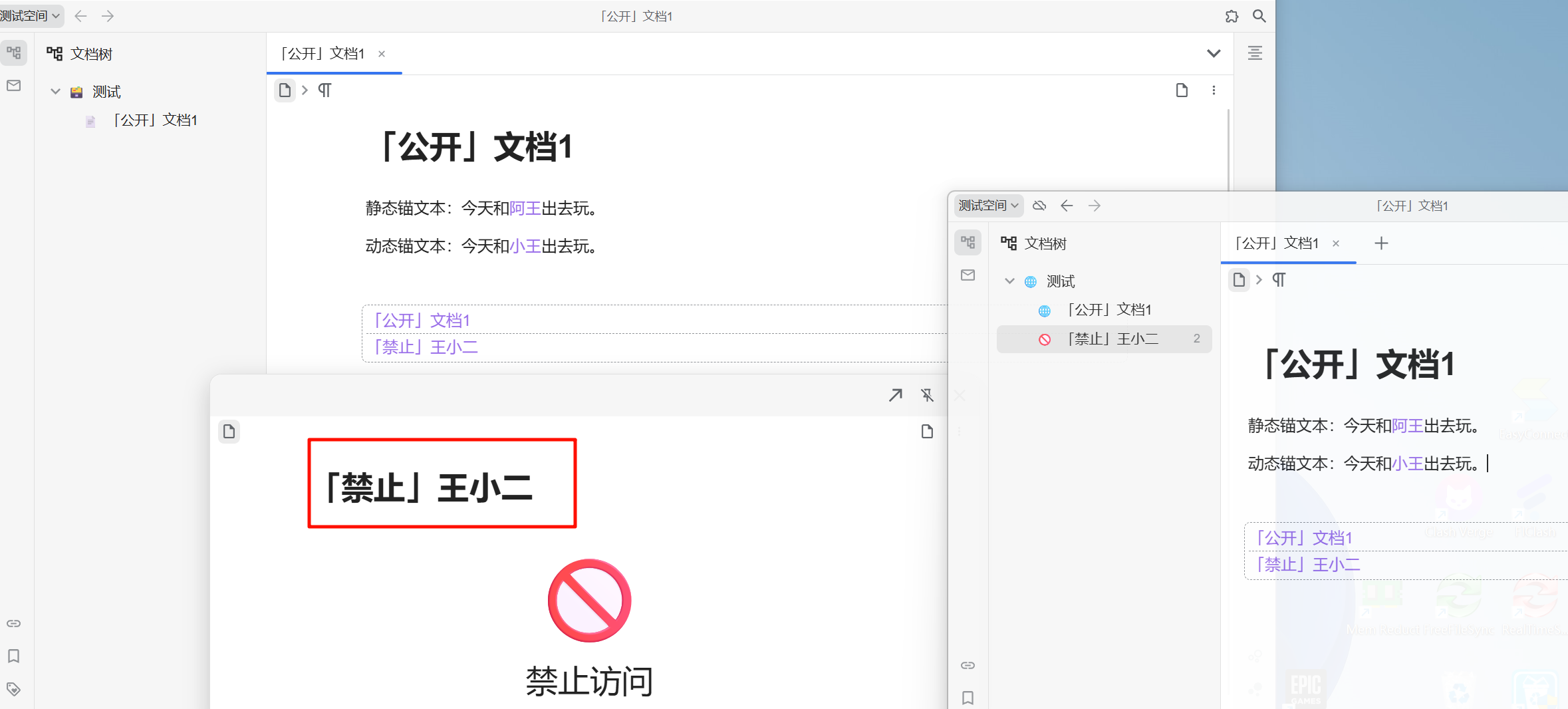Screen dimensions: 1568x709
Task: Expand the tab list chevron
Action: click(x=1214, y=53)
